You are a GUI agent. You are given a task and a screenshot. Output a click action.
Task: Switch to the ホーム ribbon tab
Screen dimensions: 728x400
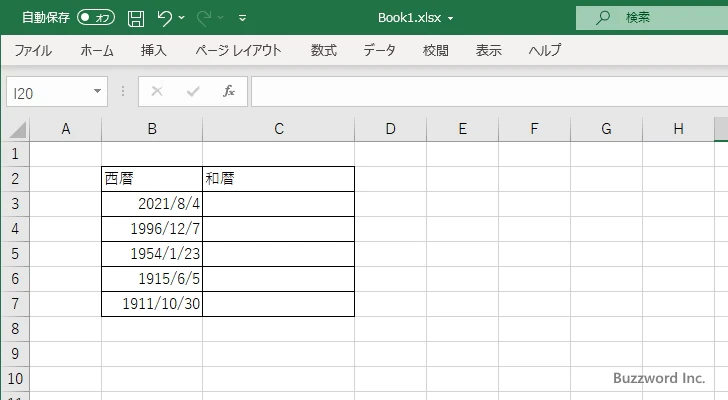tap(97, 50)
